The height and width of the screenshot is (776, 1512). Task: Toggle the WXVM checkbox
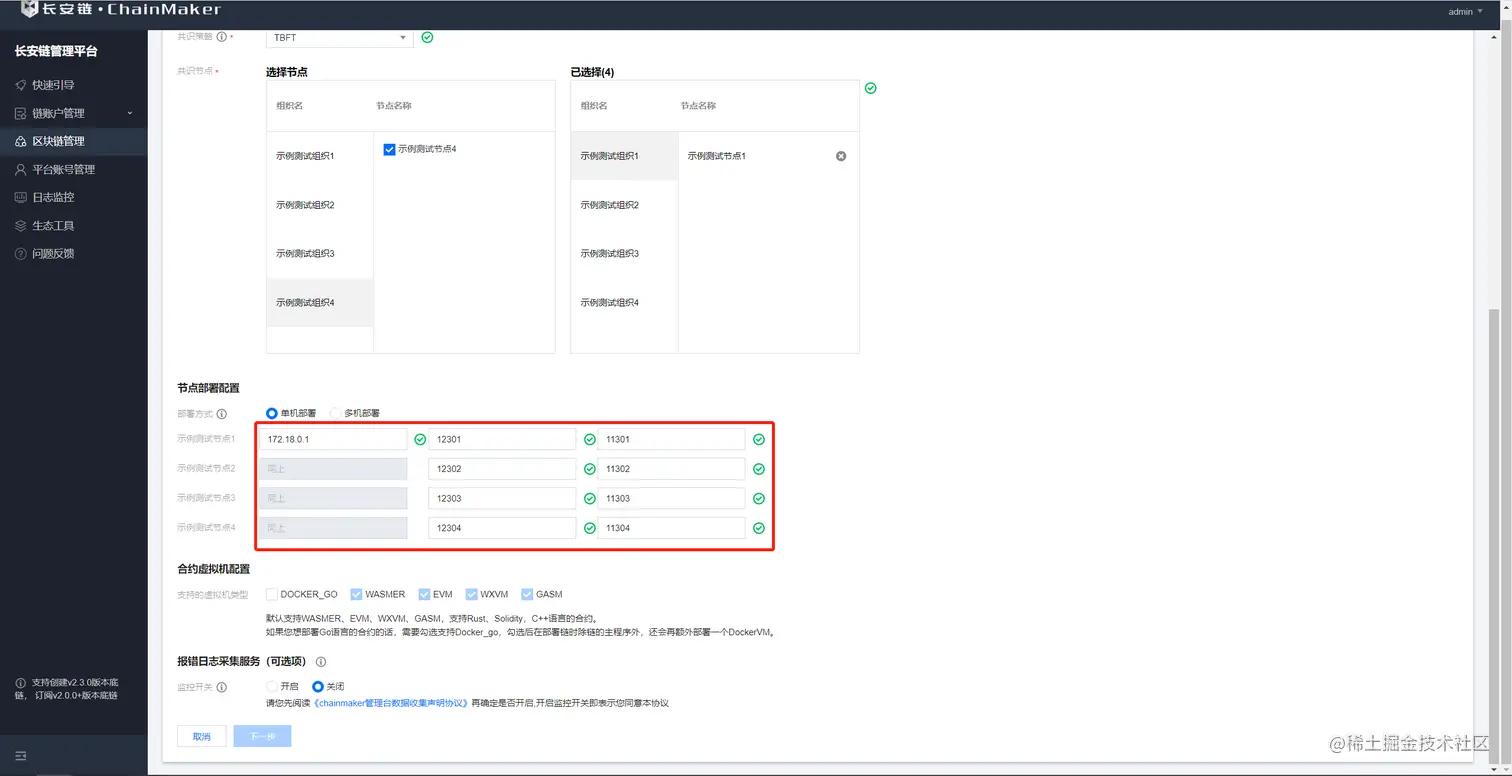(x=472, y=594)
